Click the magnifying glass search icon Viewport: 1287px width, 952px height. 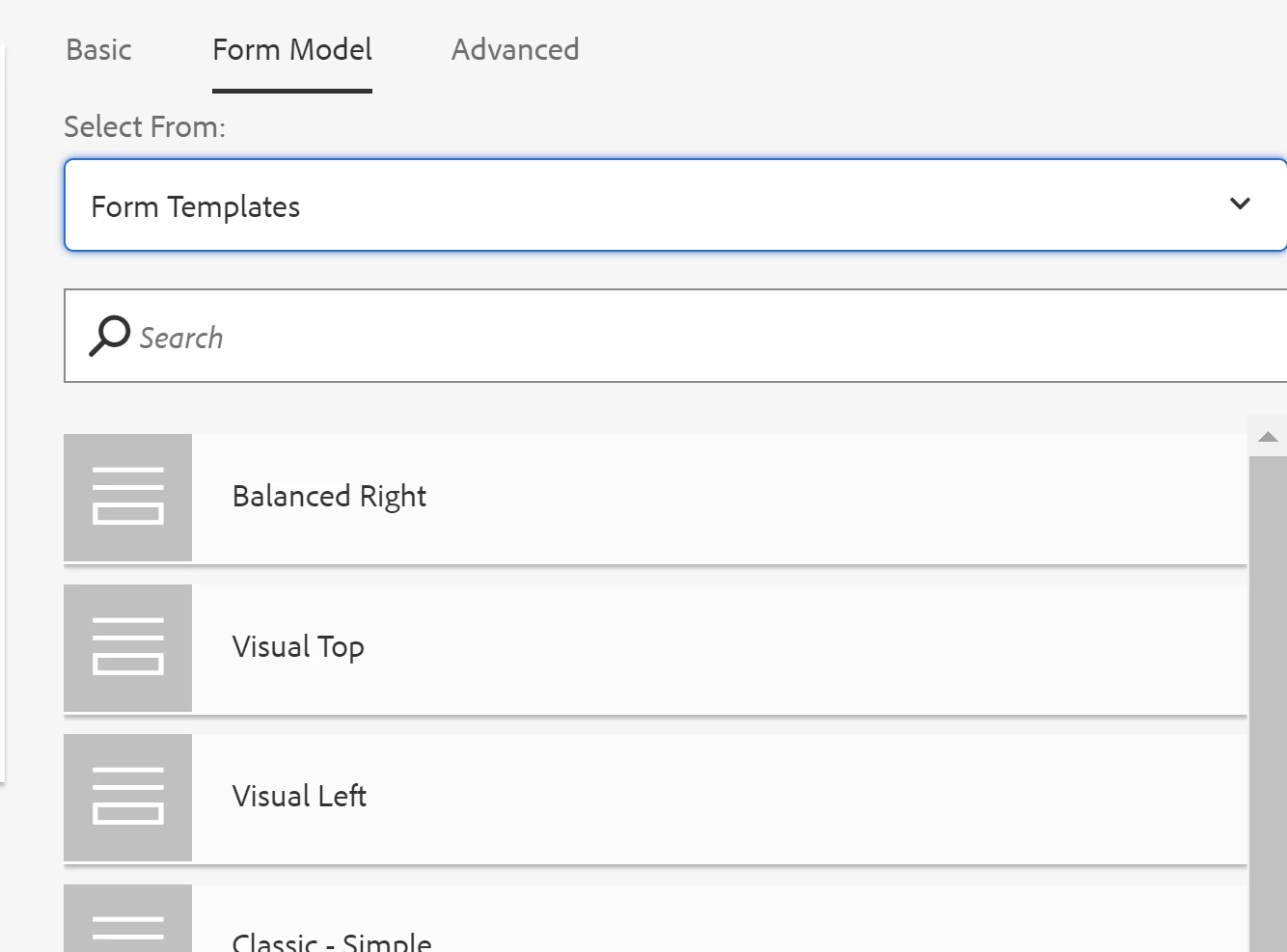109,336
